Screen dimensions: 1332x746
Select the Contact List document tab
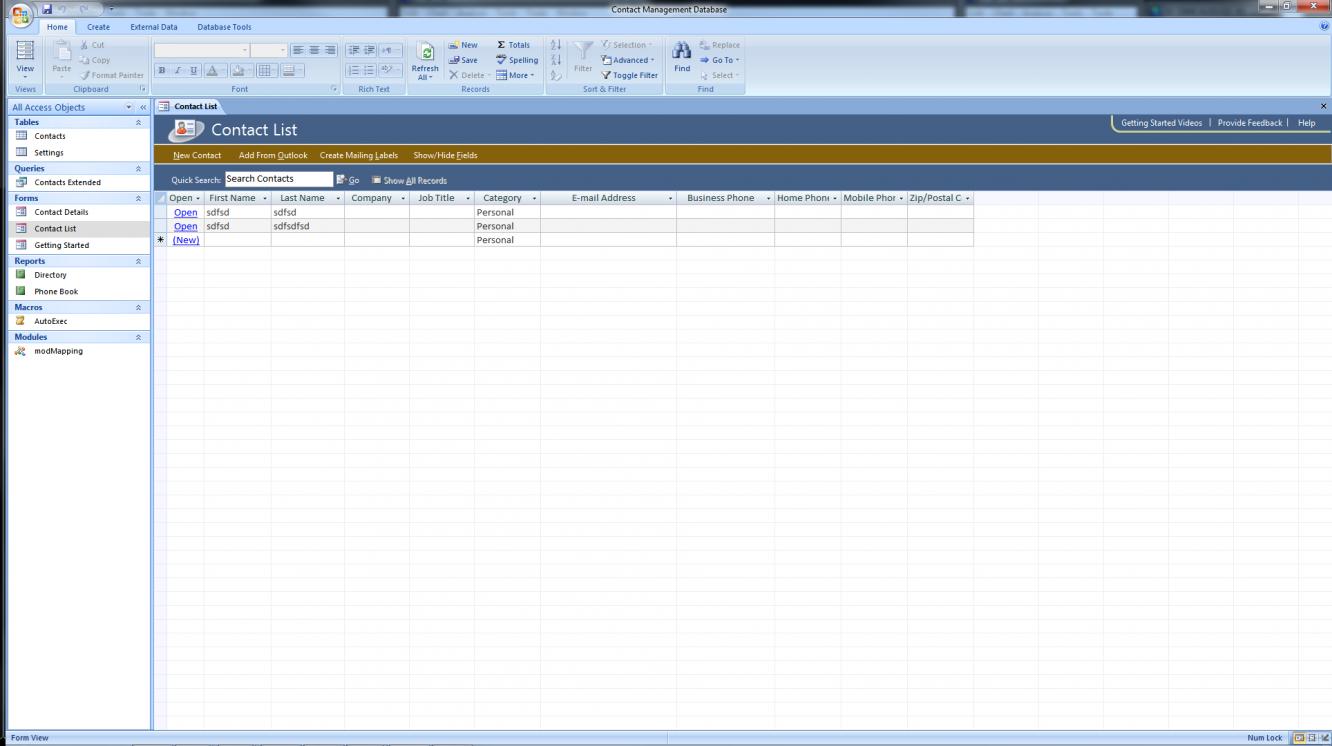tap(189, 106)
